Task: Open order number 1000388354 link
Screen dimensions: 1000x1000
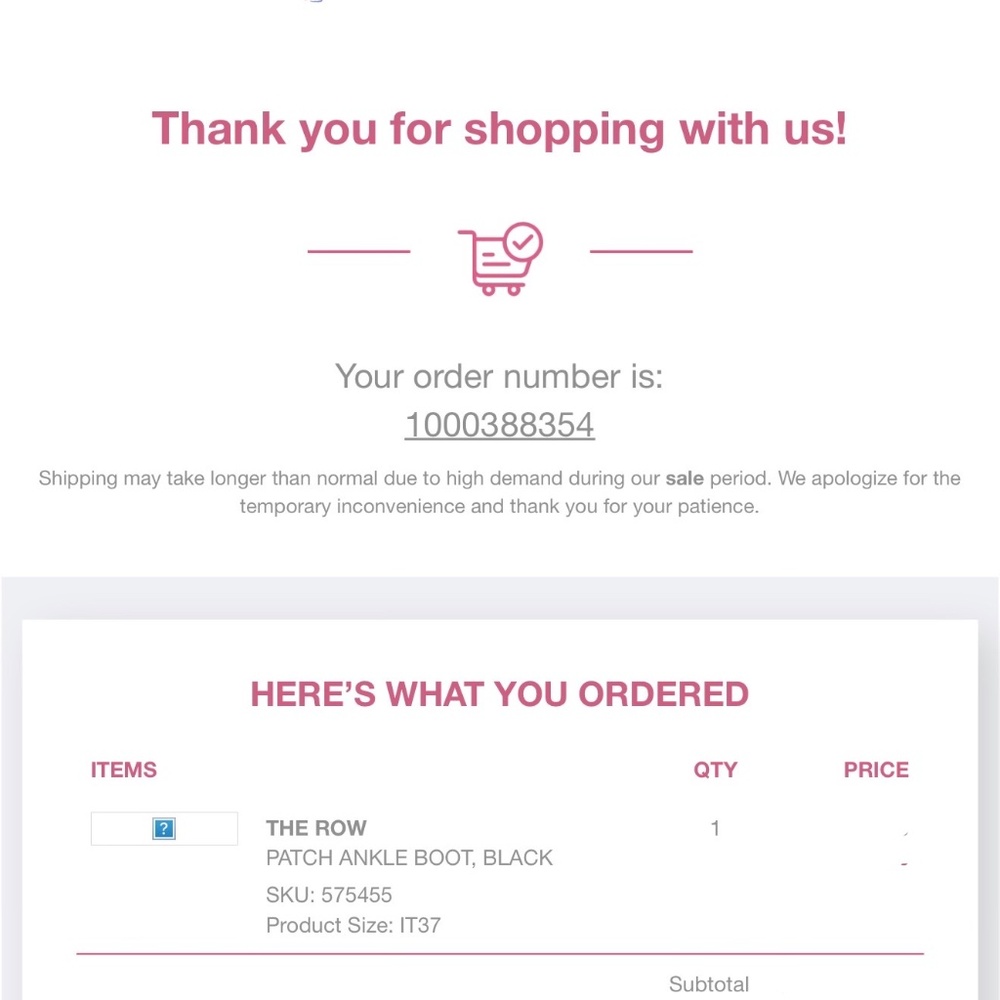Action: point(499,425)
